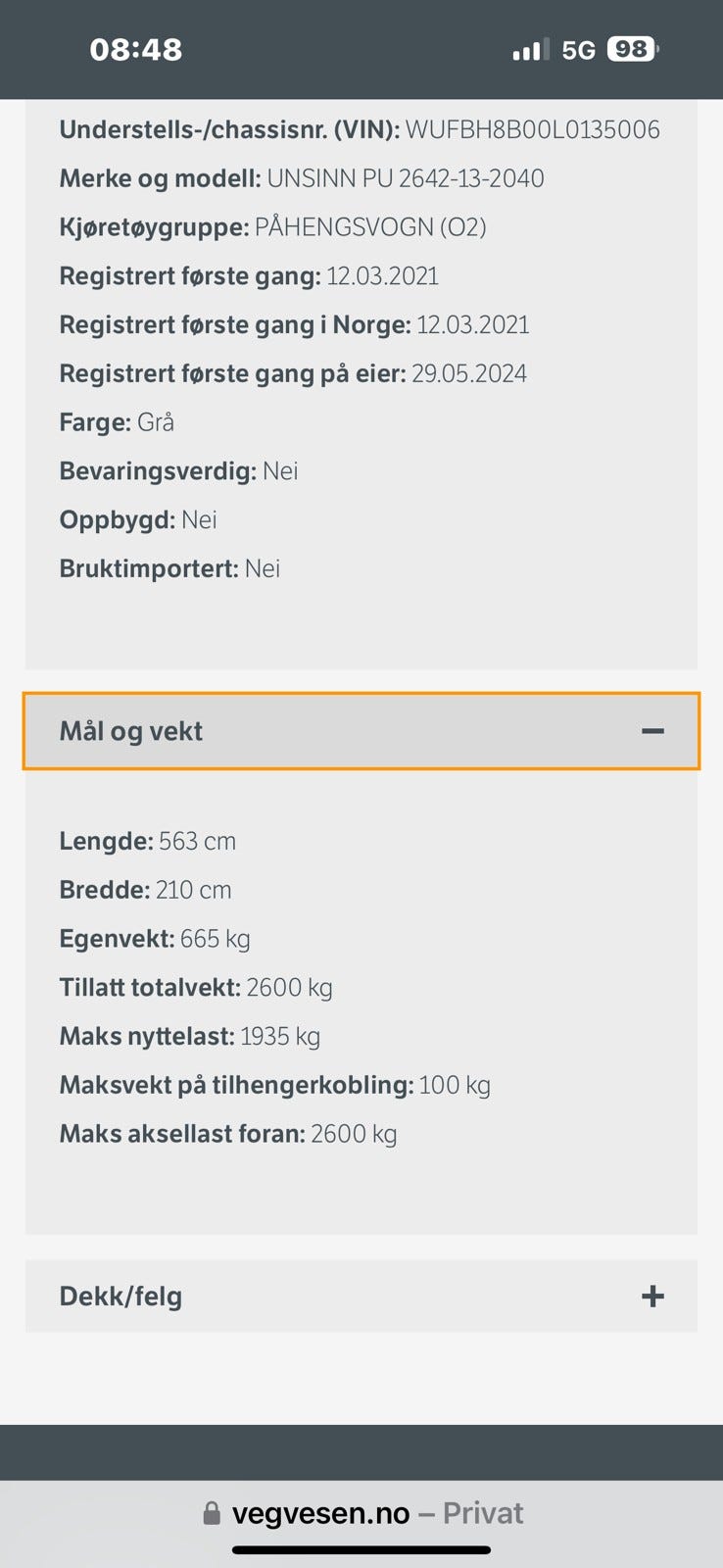Click the minus icon on Mål og vekt
723x1568 pixels.
tap(652, 731)
